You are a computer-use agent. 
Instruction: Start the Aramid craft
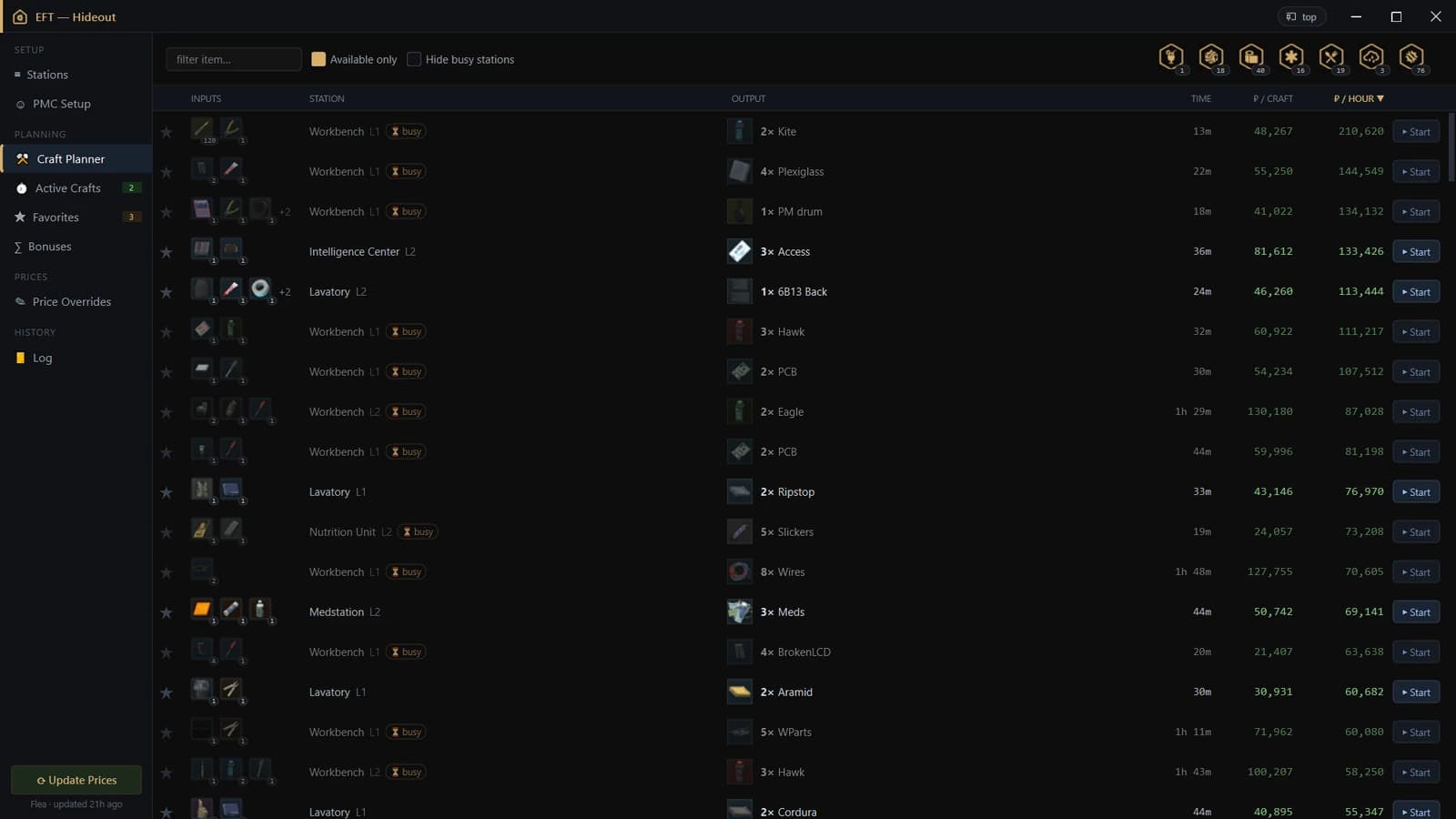coord(1416,693)
